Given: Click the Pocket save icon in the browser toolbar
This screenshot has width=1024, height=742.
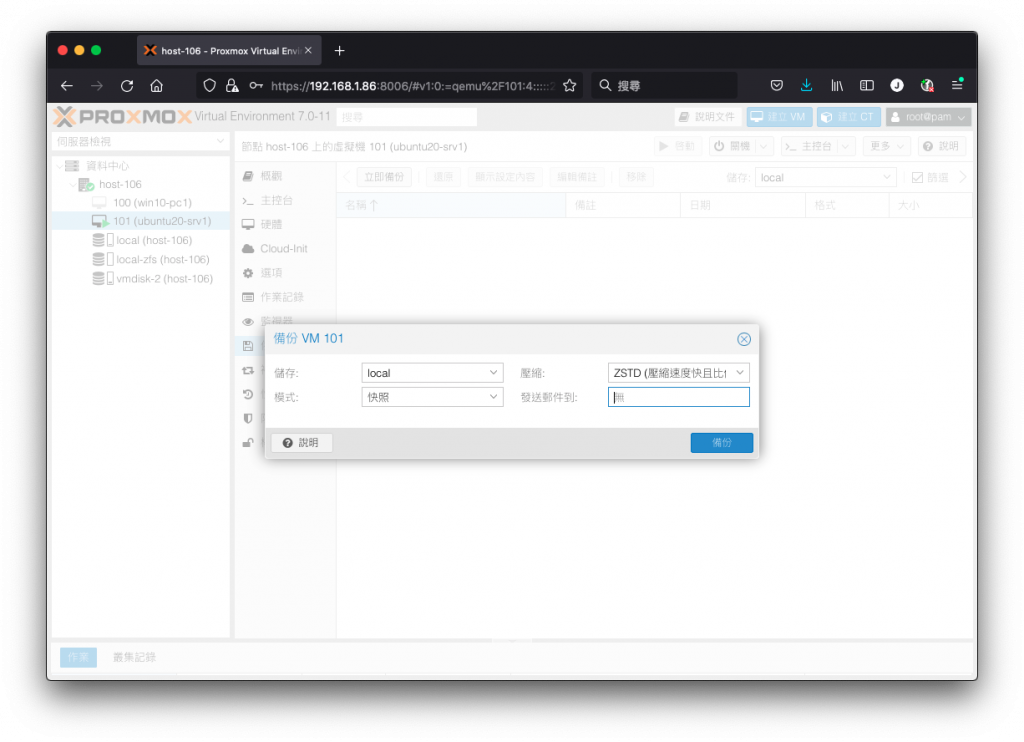Looking at the screenshot, I should (x=776, y=86).
